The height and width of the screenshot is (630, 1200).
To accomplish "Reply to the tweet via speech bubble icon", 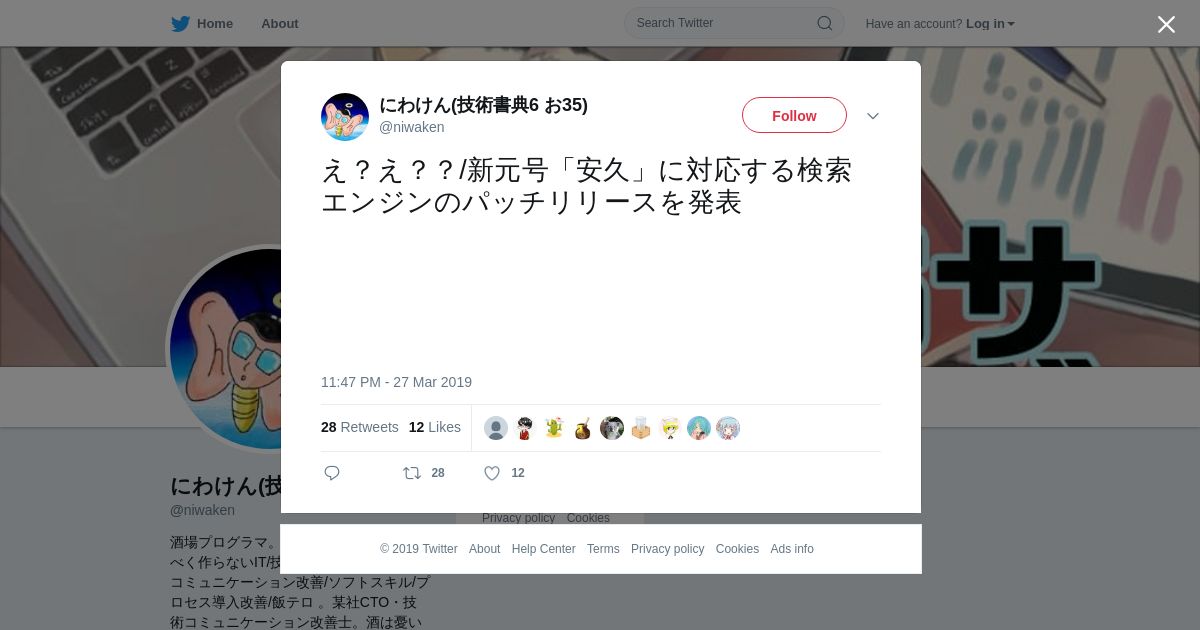I will coord(332,473).
